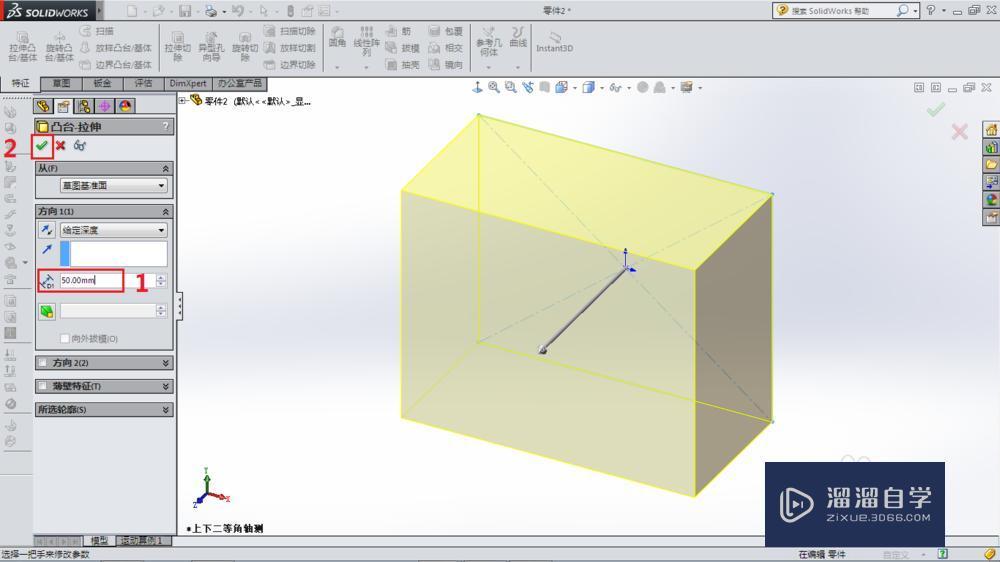
Task: Open 参考几何体 reference geometry
Action: click(489, 41)
